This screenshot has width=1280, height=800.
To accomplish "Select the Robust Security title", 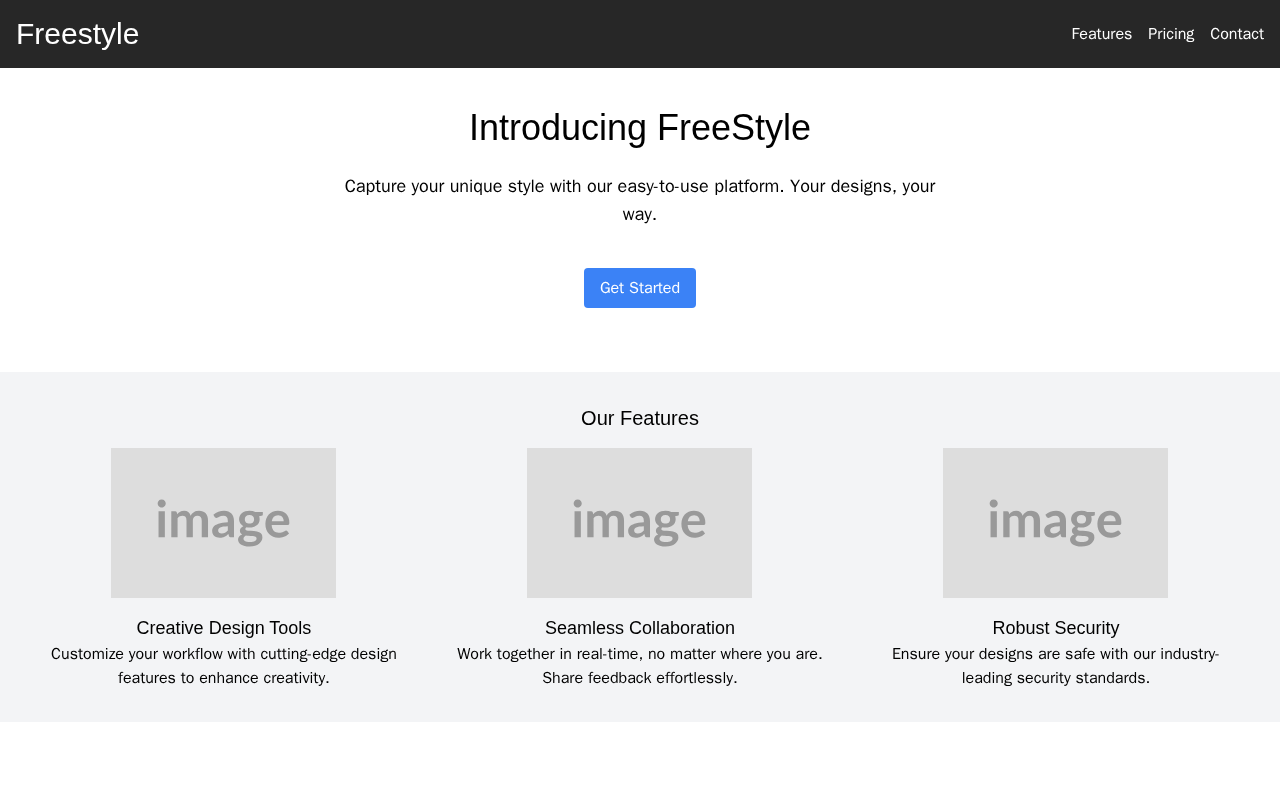I will point(1056,628).
